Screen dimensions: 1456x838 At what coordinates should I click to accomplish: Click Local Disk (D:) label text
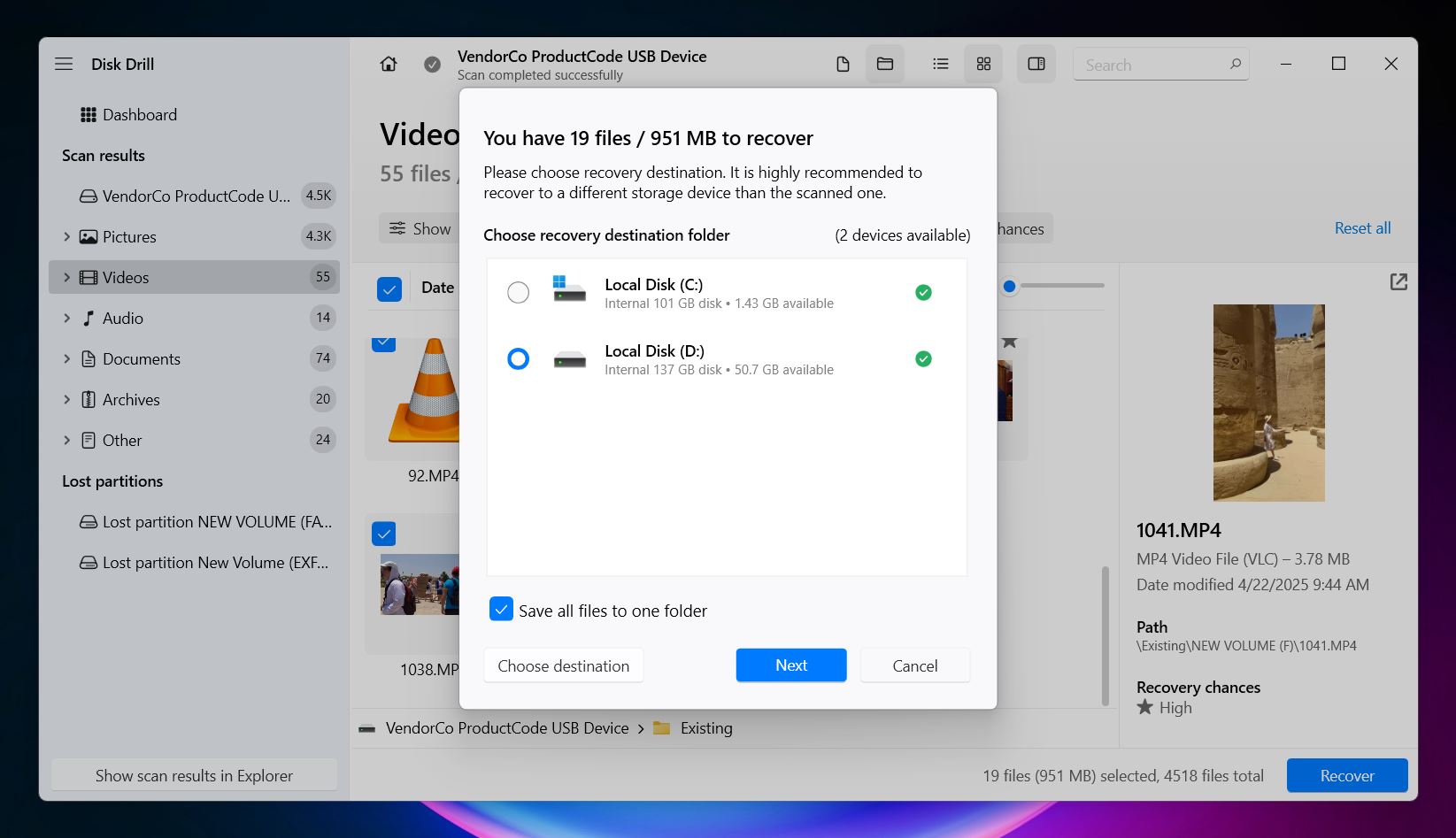tap(654, 350)
